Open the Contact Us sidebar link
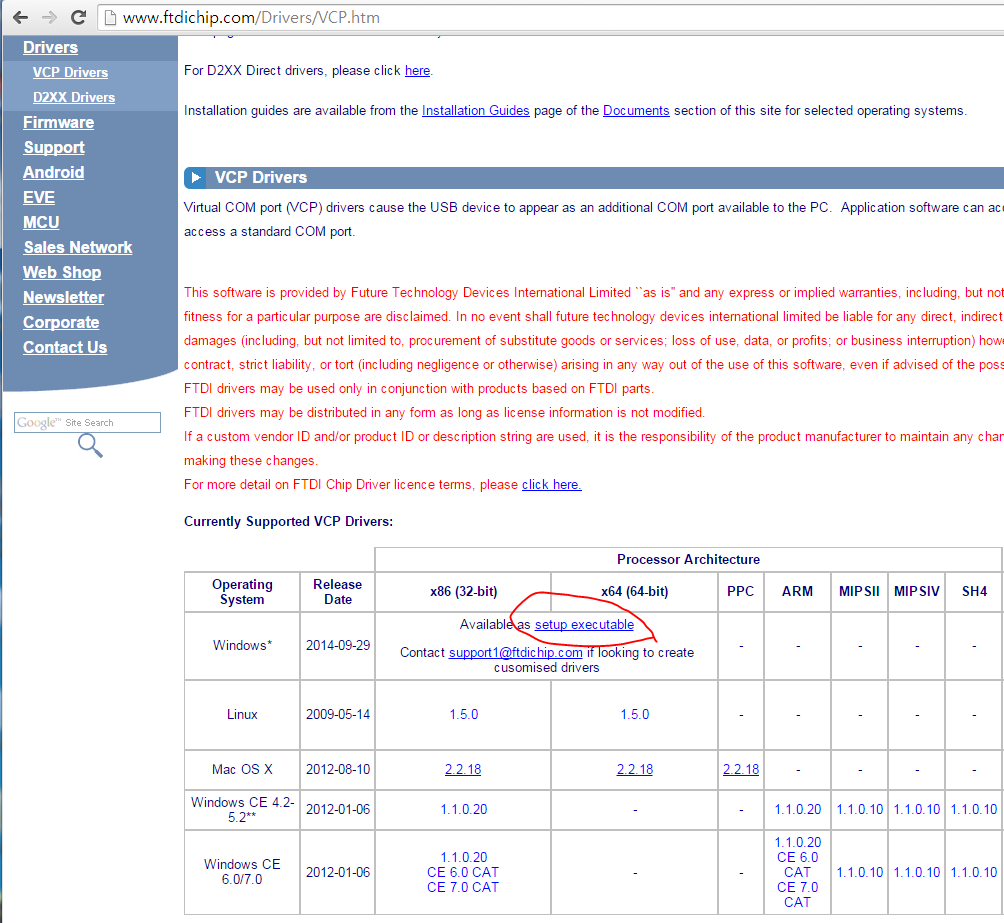Image resolution: width=1004 pixels, height=923 pixels. click(65, 347)
